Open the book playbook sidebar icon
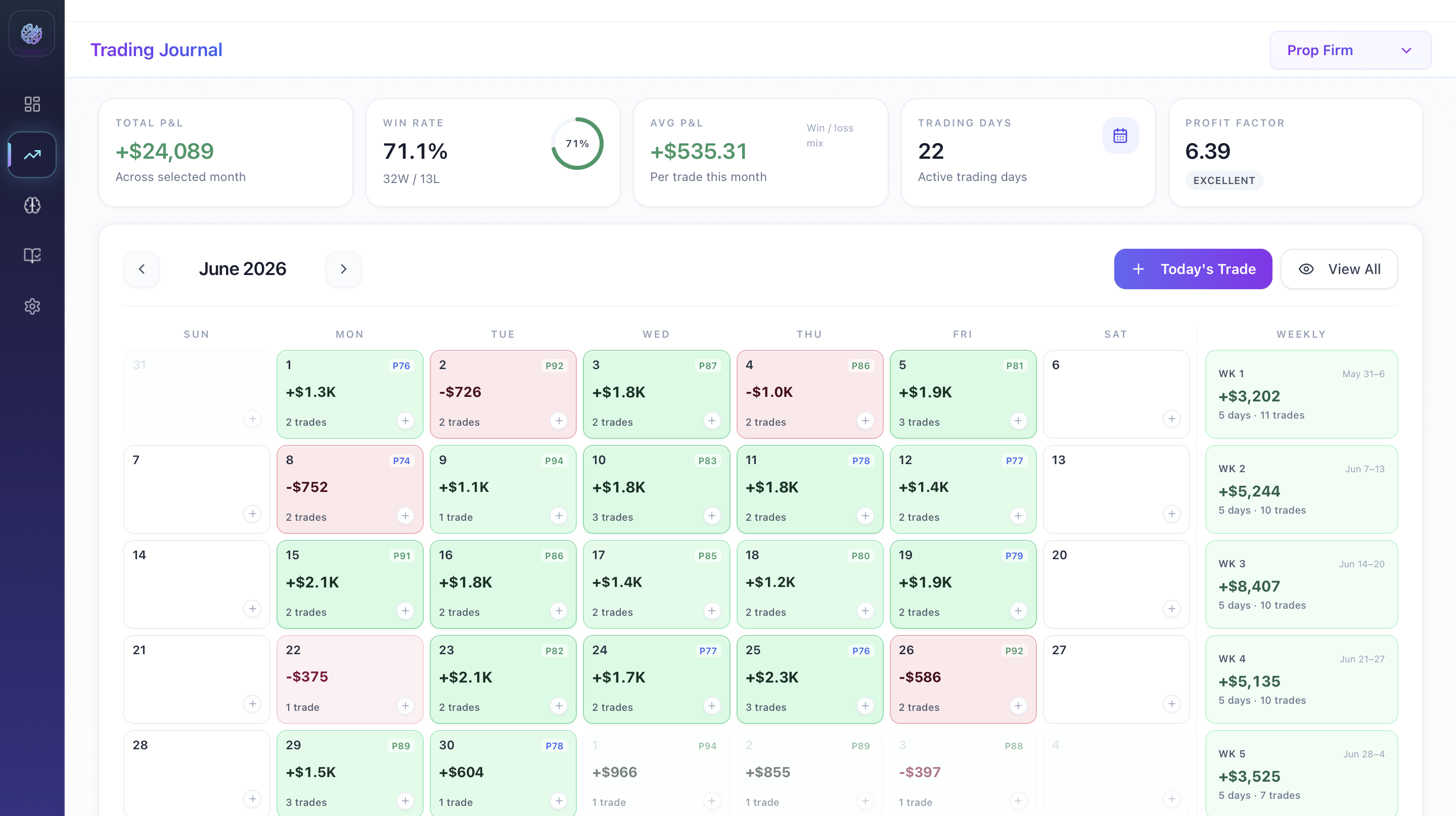 click(x=32, y=255)
